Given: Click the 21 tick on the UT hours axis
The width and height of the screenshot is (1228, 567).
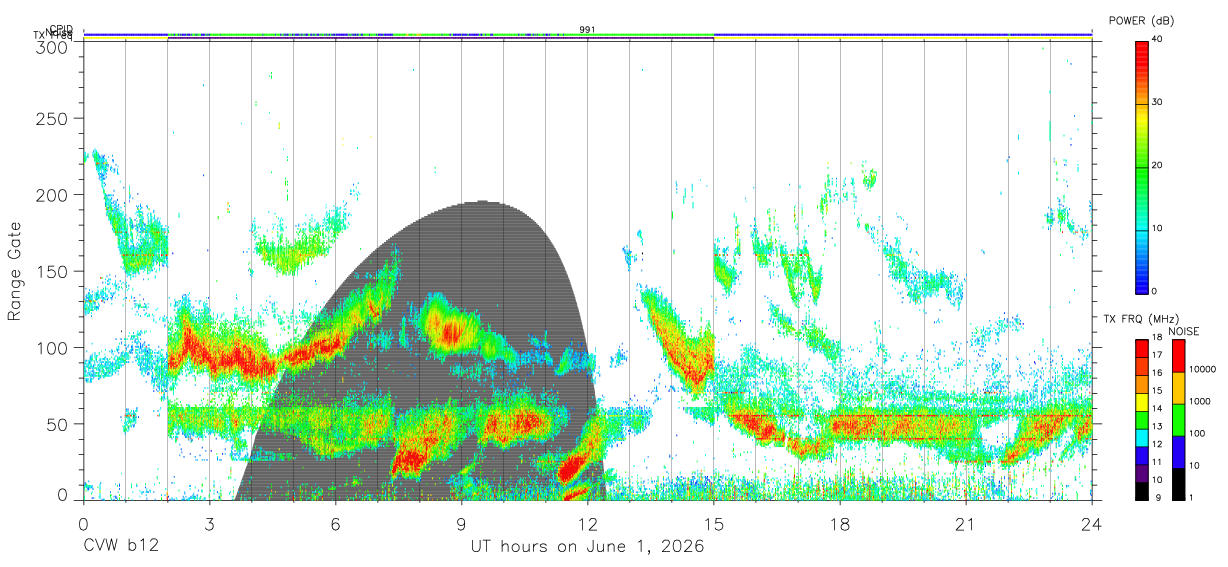Looking at the screenshot, I should coord(966,523).
